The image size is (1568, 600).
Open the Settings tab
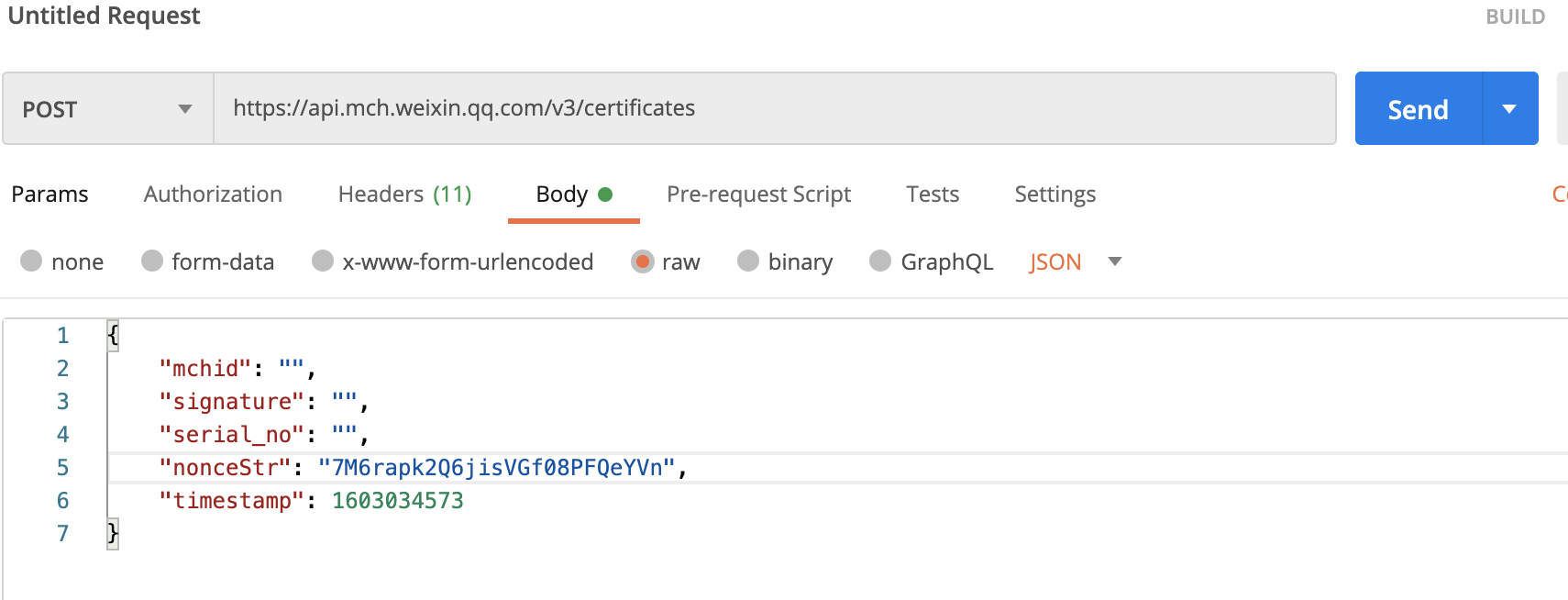(1055, 194)
